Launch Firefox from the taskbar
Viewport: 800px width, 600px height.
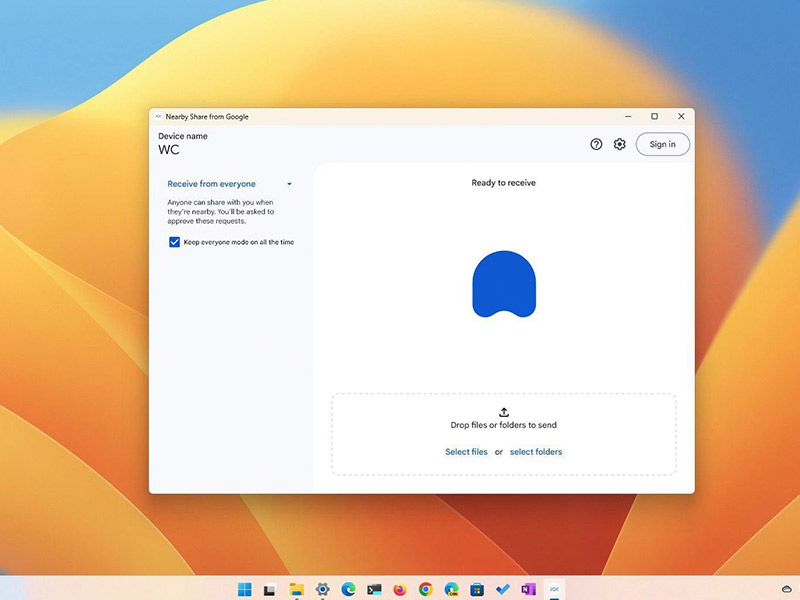(400, 589)
